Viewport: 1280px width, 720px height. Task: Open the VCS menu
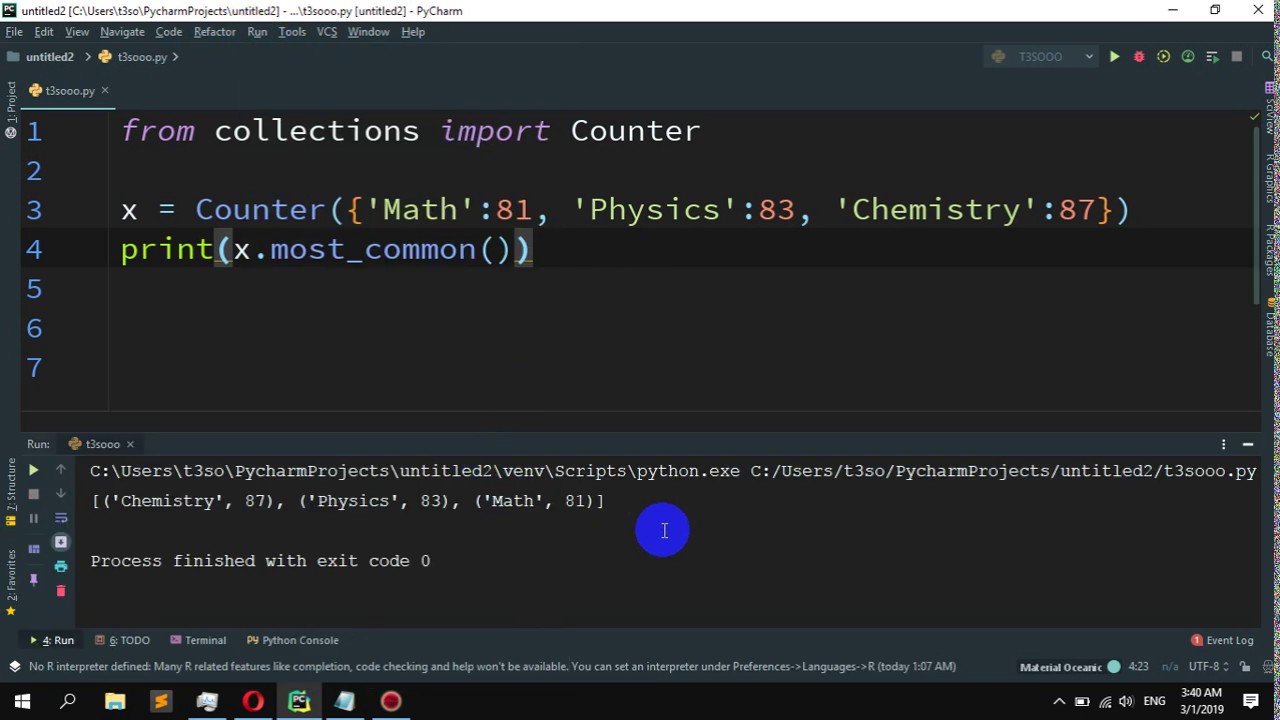tap(327, 32)
